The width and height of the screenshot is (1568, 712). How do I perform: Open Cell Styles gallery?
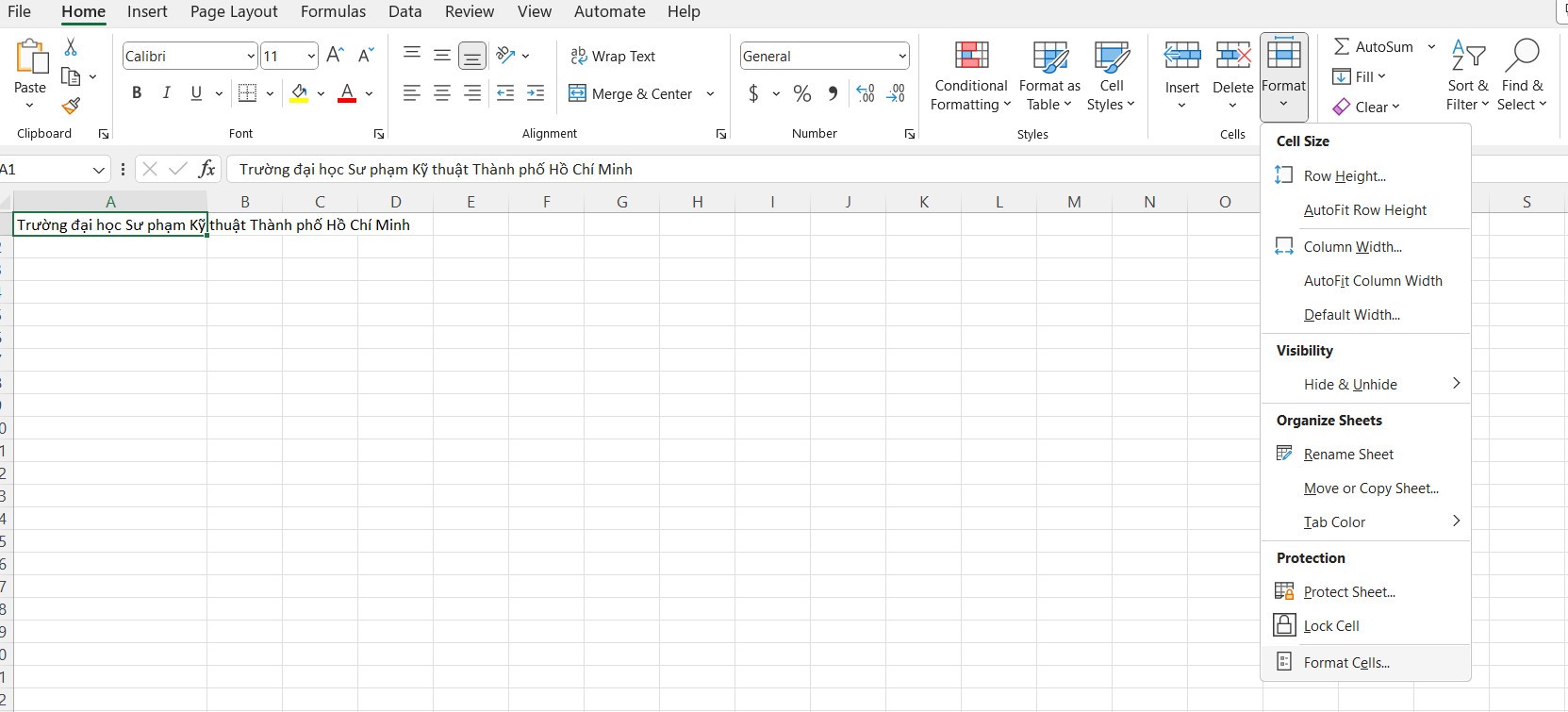[x=1112, y=76]
